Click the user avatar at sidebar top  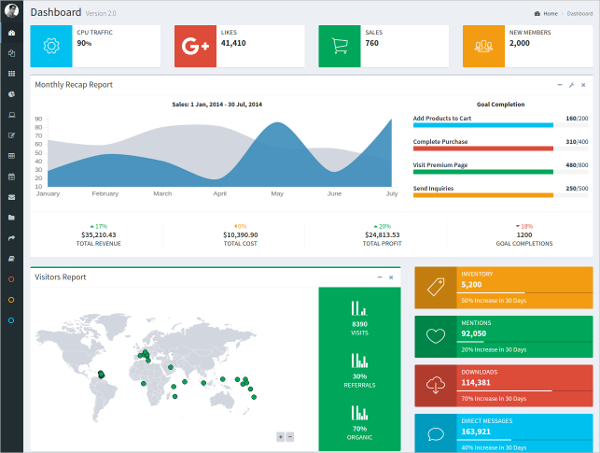(x=11, y=11)
